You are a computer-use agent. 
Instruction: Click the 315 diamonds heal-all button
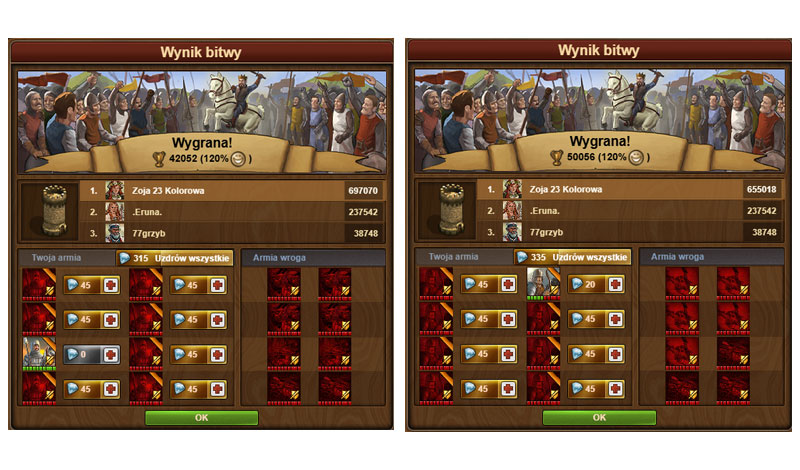[x=175, y=258]
